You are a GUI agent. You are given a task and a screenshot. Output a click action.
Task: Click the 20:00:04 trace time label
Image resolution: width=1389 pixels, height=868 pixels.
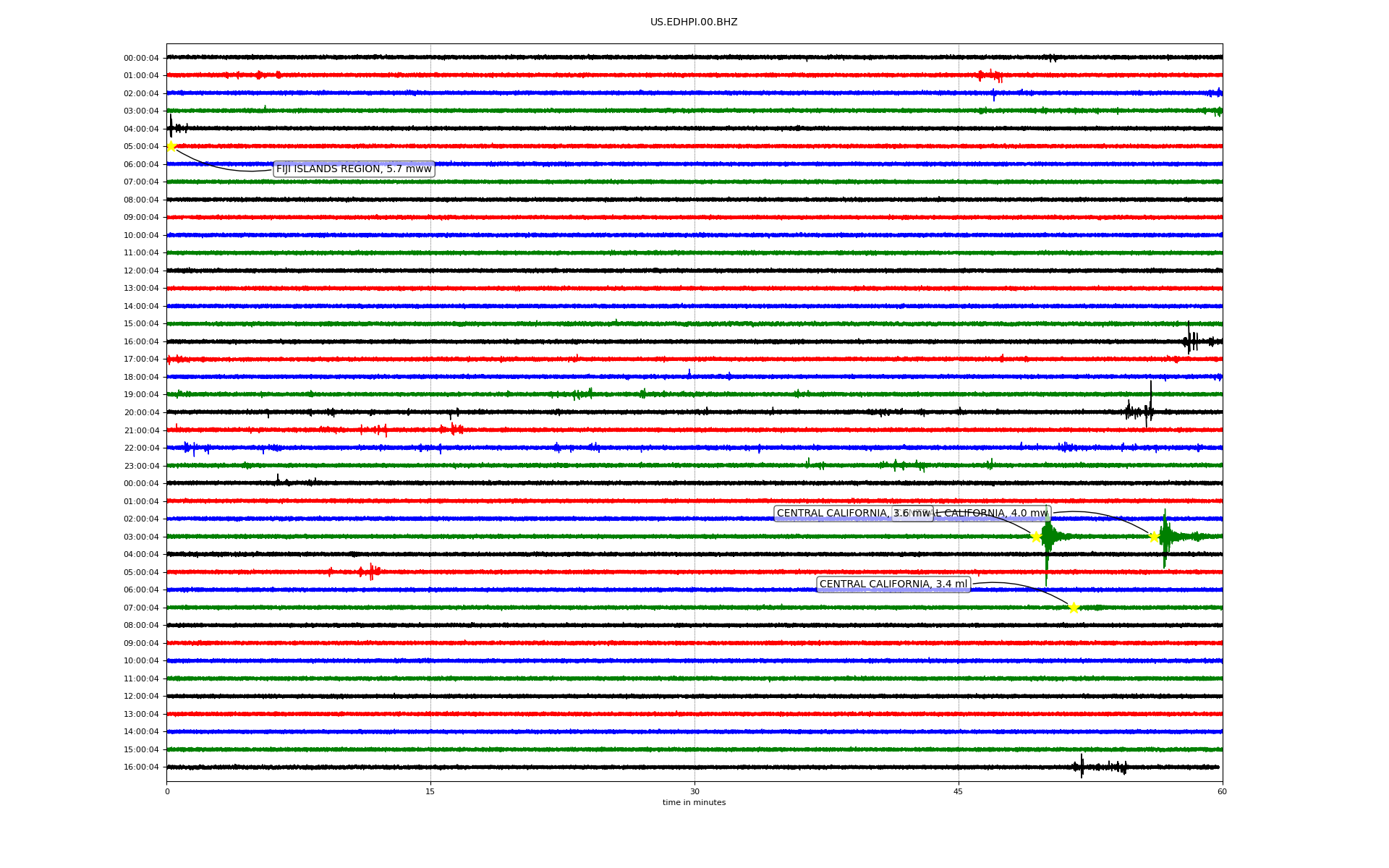click(x=141, y=413)
